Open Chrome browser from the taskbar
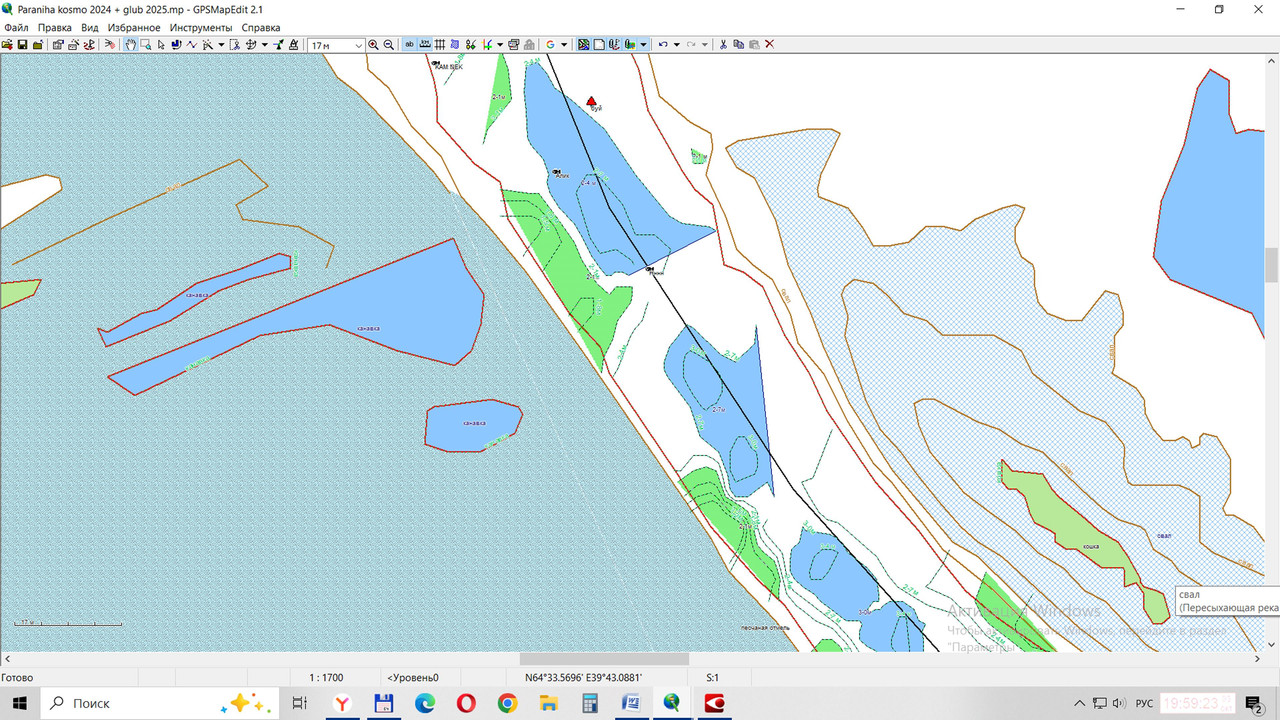The height and width of the screenshot is (720, 1280). pos(507,703)
